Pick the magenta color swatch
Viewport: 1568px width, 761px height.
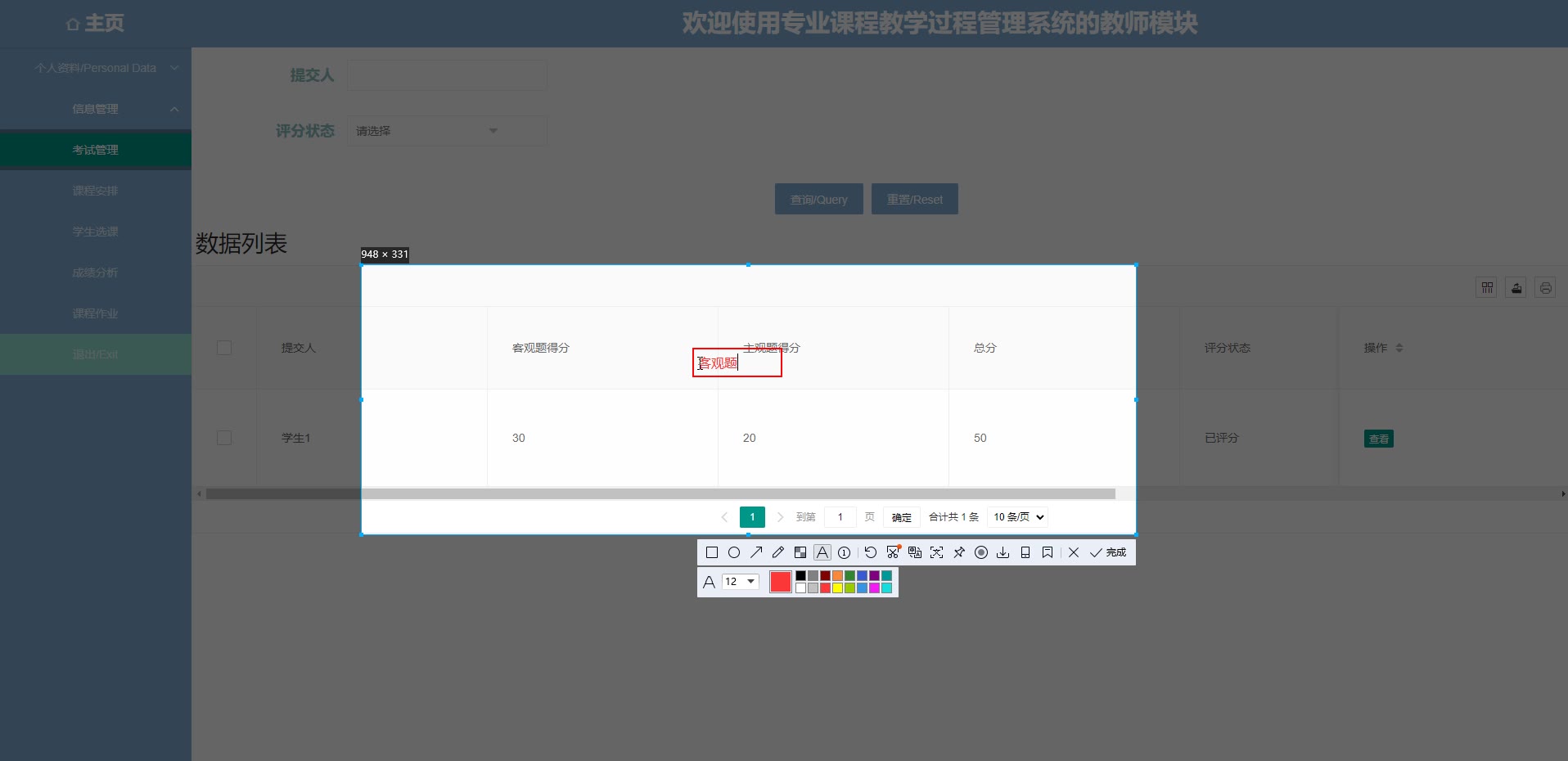point(874,588)
